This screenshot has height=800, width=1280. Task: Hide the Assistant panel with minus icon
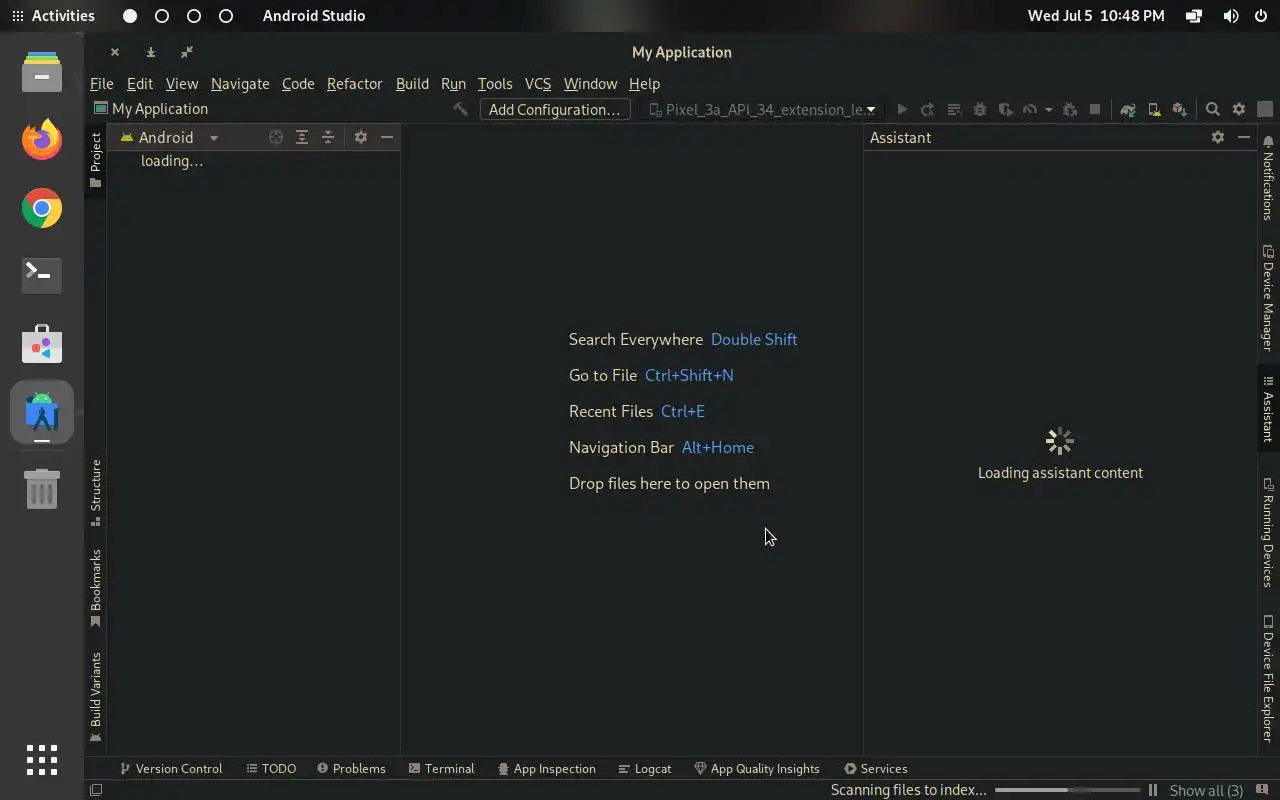tap(1244, 137)
